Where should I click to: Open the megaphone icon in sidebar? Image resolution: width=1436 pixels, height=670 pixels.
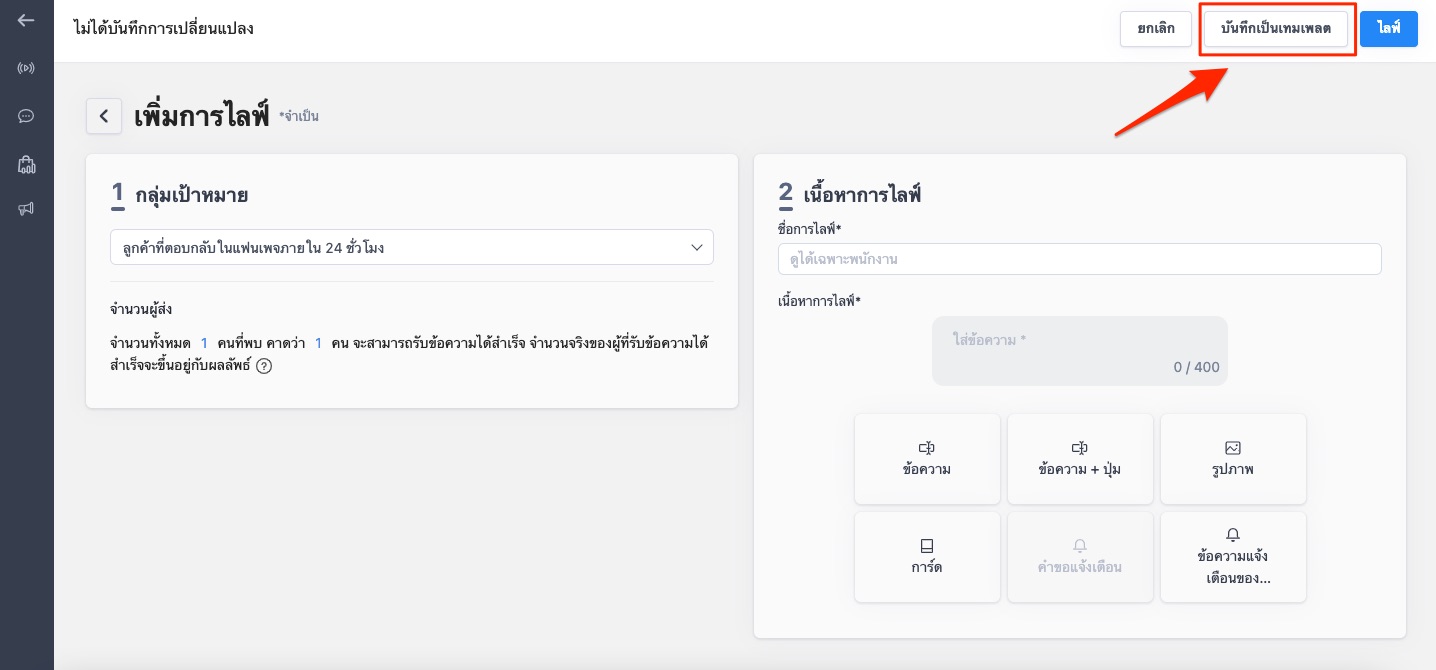click(x=26, y=209)
